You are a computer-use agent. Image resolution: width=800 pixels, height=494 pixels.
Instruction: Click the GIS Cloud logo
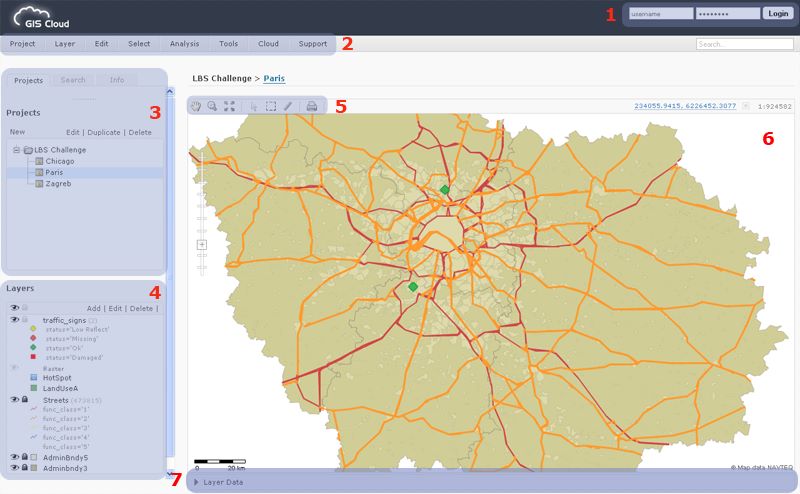[x=41, y=18]
